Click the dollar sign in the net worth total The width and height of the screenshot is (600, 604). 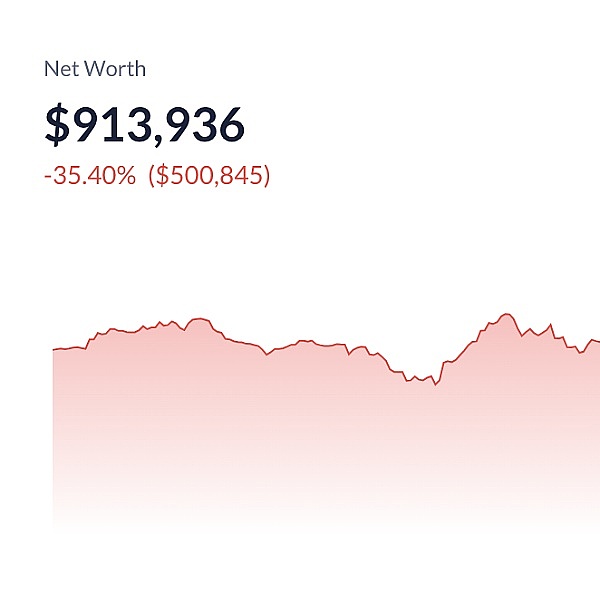click(57, 125)
